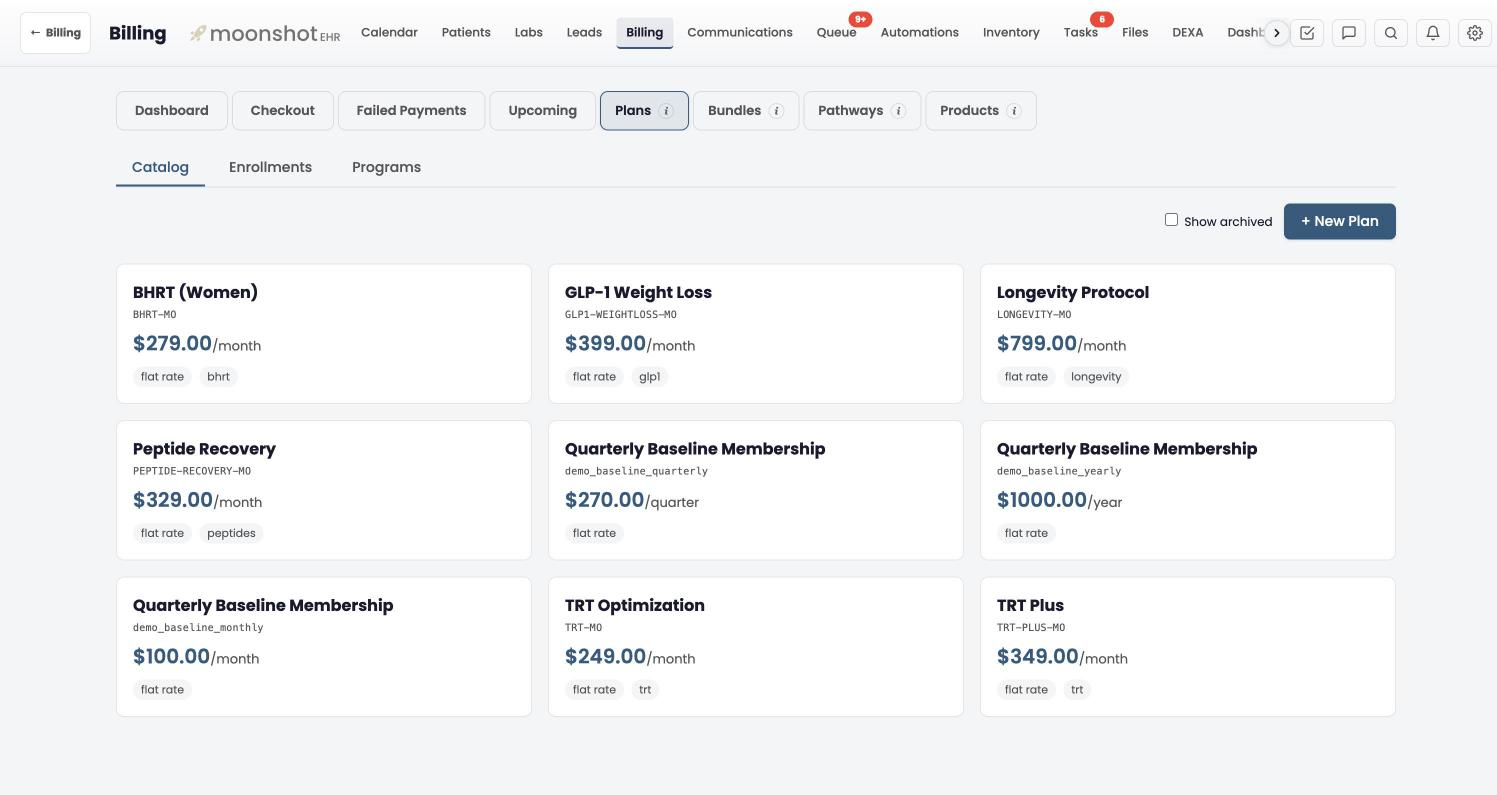Enable the Show archived checkbox

coord(1171,220)
